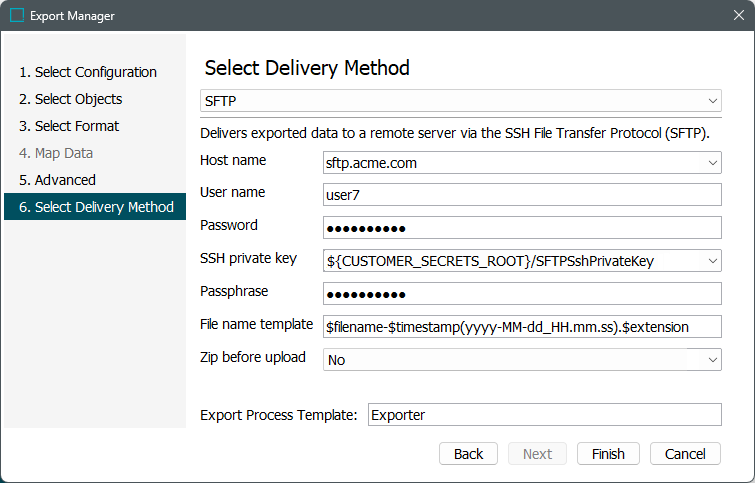The image size is (755, 483).
Task: Click the Host name text sftp.acme.com
Action: [371, 162]
